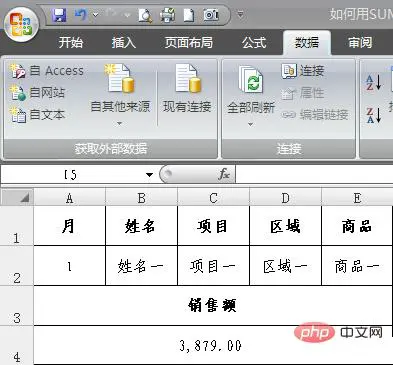The width and height of the screenshot is (393, 365).
Task: Undo the last action
Action: pyautogui.click(x=81, y=15)
